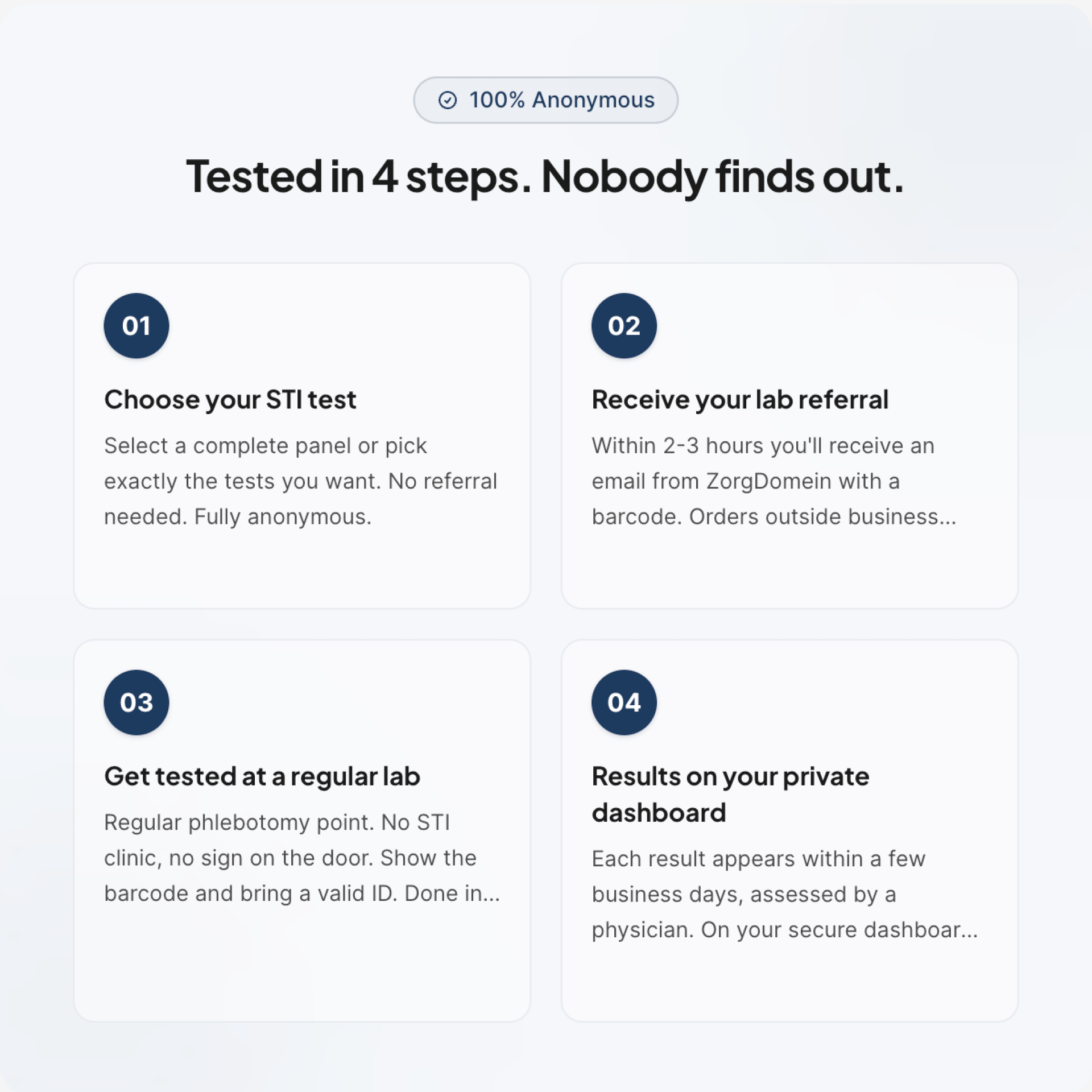Expand the ellipsis after "Done in" text
Viewport: 1092px width, 1092px height.
[491, 895]
